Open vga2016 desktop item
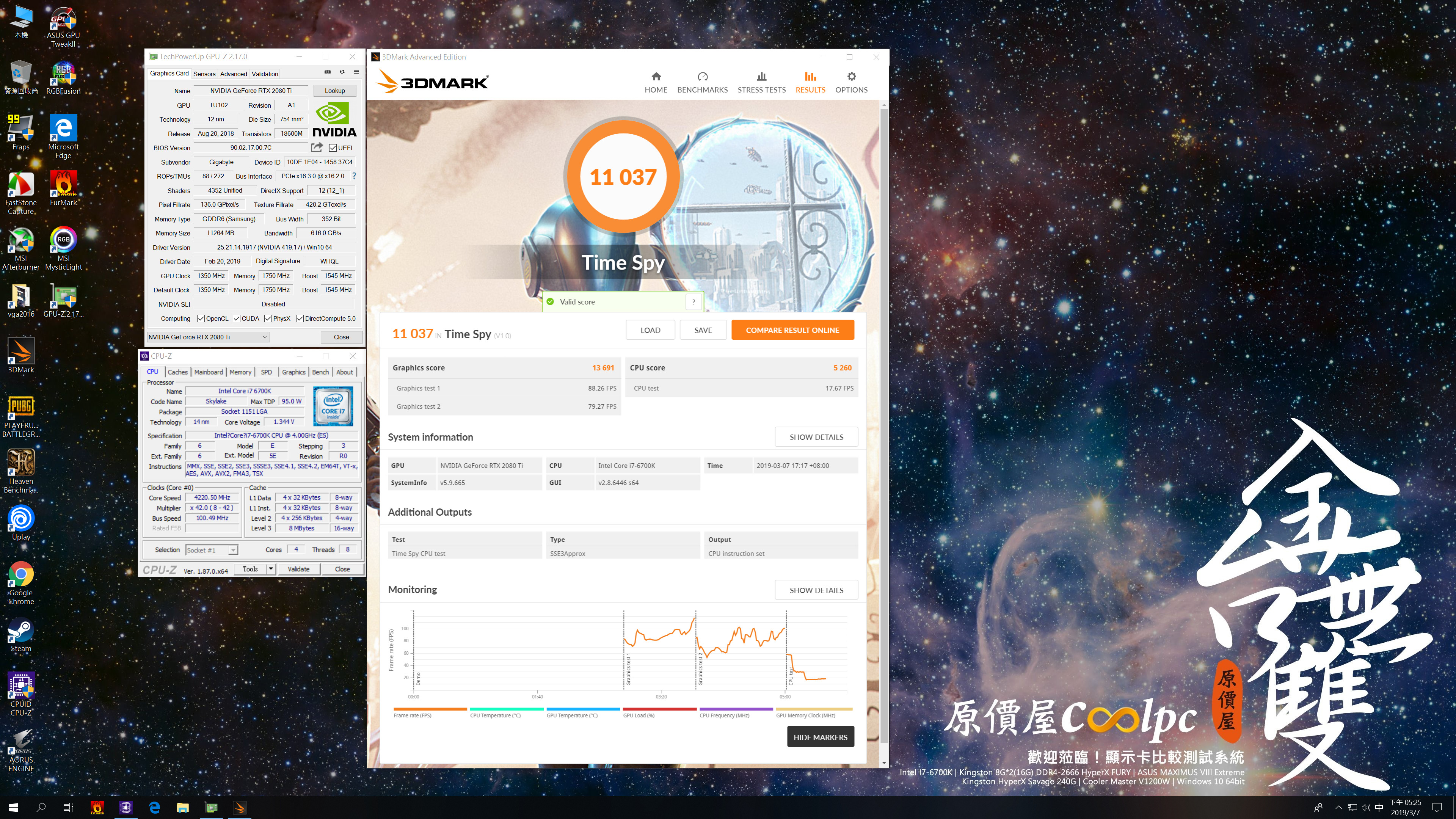1456x819 pixels. click(x=21, y=301)
